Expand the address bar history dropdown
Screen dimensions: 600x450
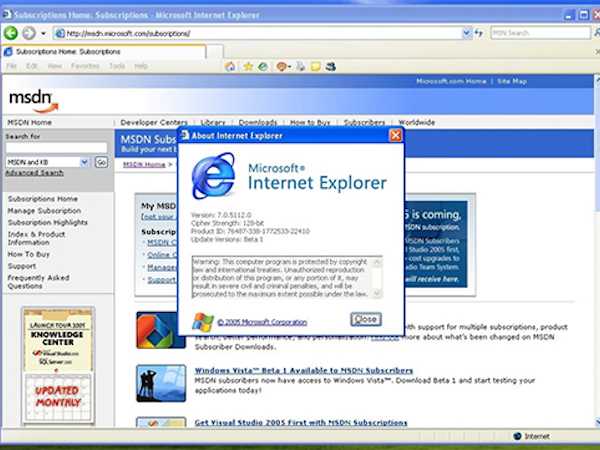[x=466, y=33]
